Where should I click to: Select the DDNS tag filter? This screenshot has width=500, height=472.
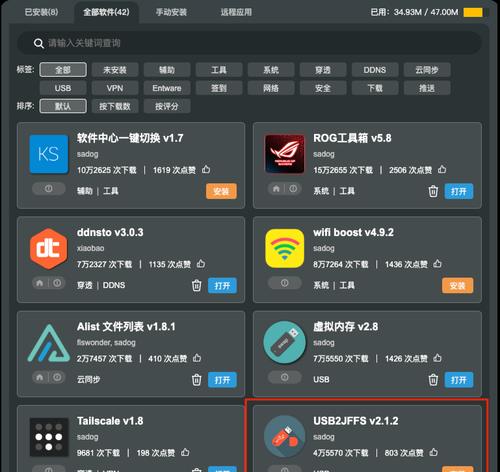click(x=375, y=70)
